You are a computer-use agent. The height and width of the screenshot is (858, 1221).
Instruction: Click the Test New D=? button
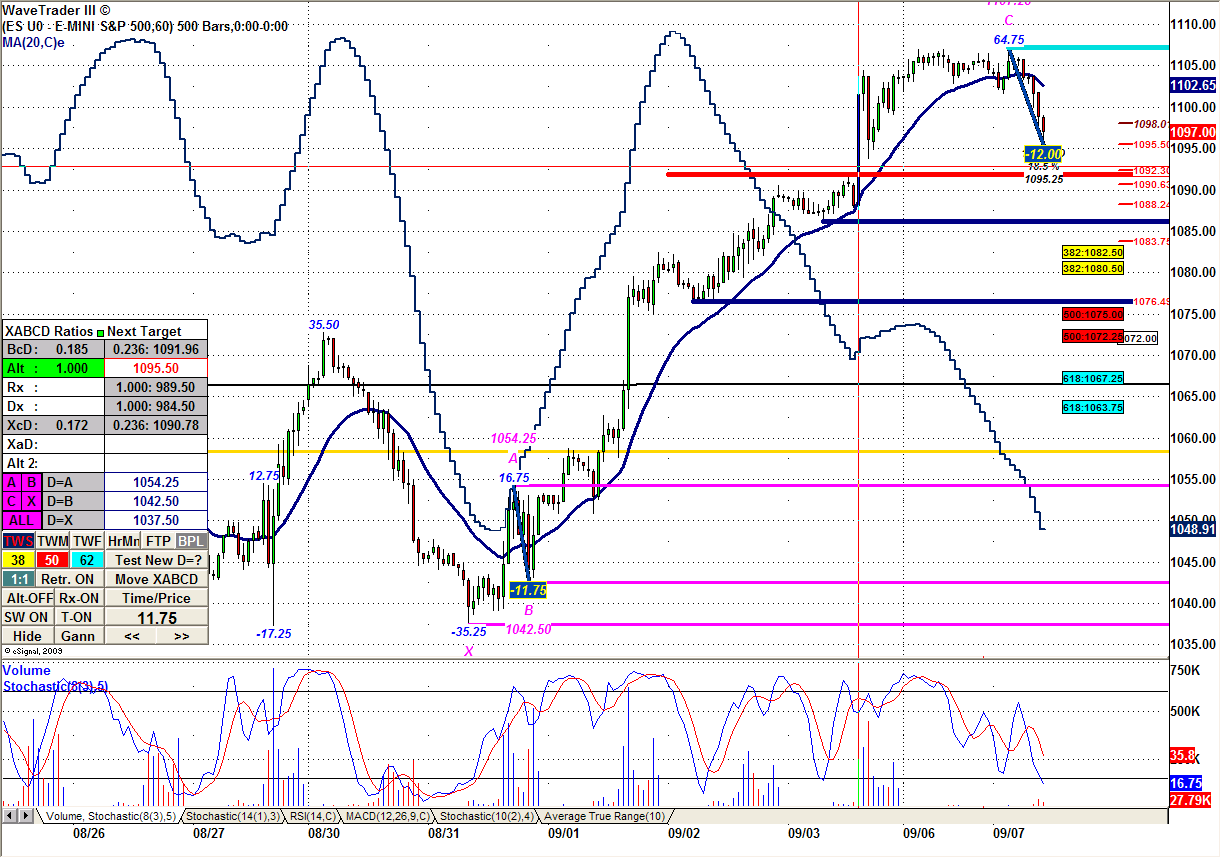pyautogui.click(x=158, y=560)
